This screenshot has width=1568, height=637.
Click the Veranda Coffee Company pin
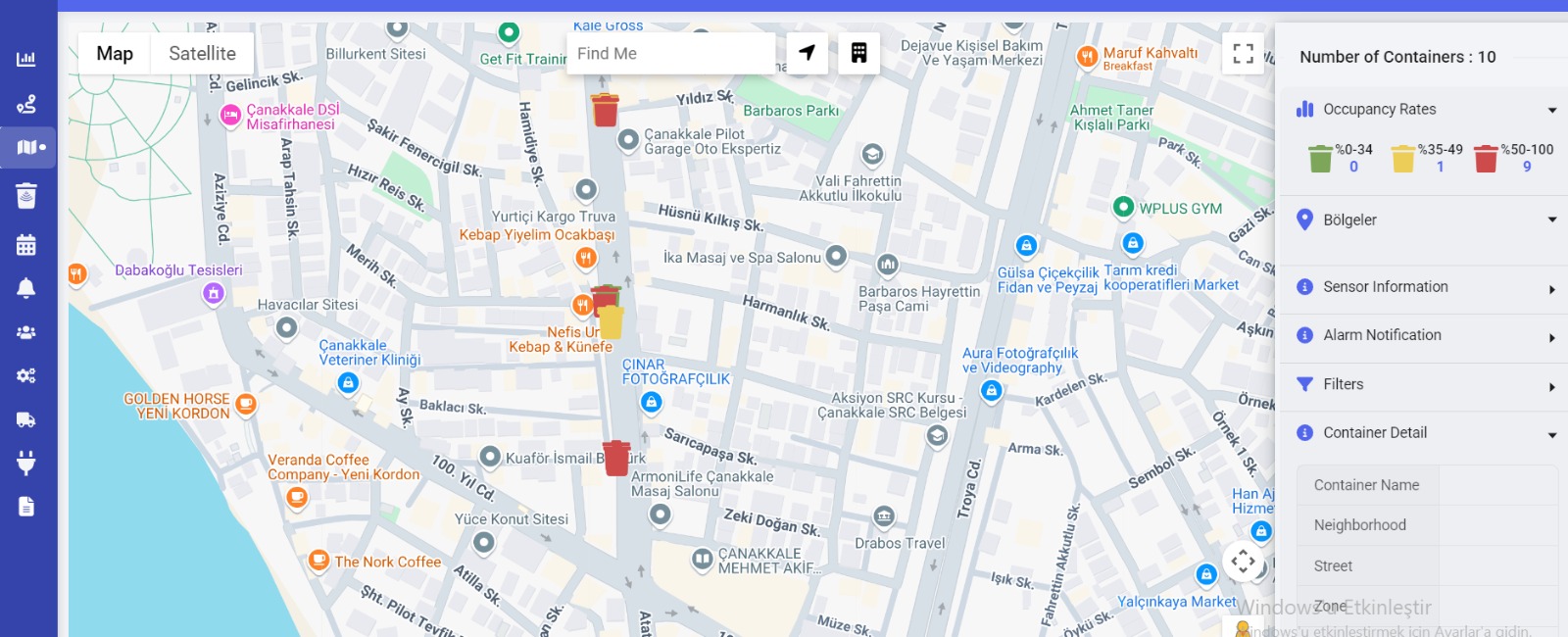[297, 498]
